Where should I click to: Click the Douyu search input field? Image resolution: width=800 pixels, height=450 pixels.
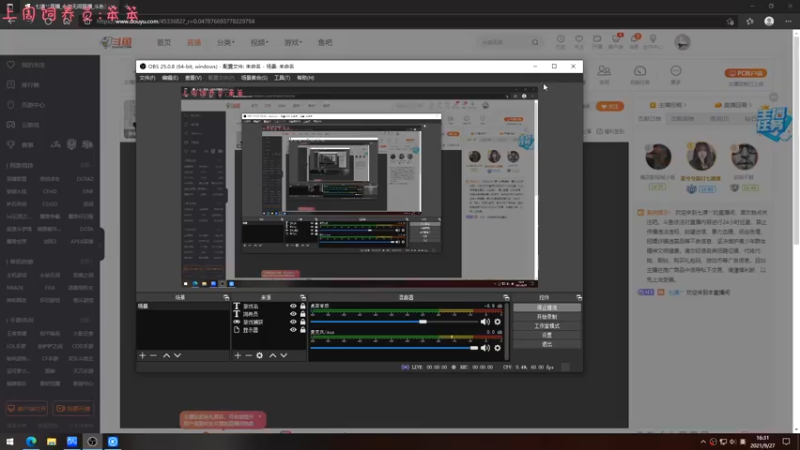click(504, 42)
